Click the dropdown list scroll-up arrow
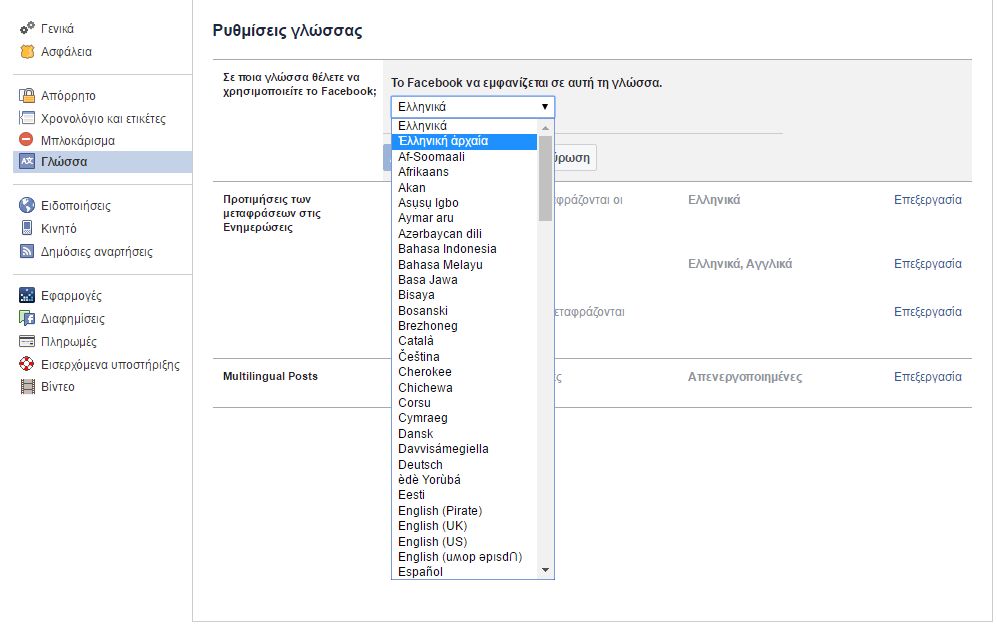This screenshot has height=627, width=997. (x=545, y=127)
